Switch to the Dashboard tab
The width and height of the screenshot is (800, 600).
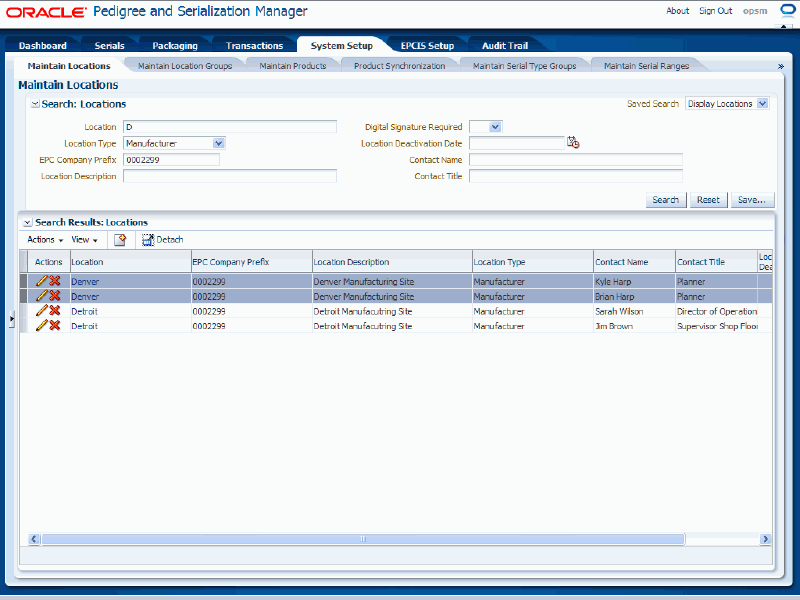tap(42, 45)
